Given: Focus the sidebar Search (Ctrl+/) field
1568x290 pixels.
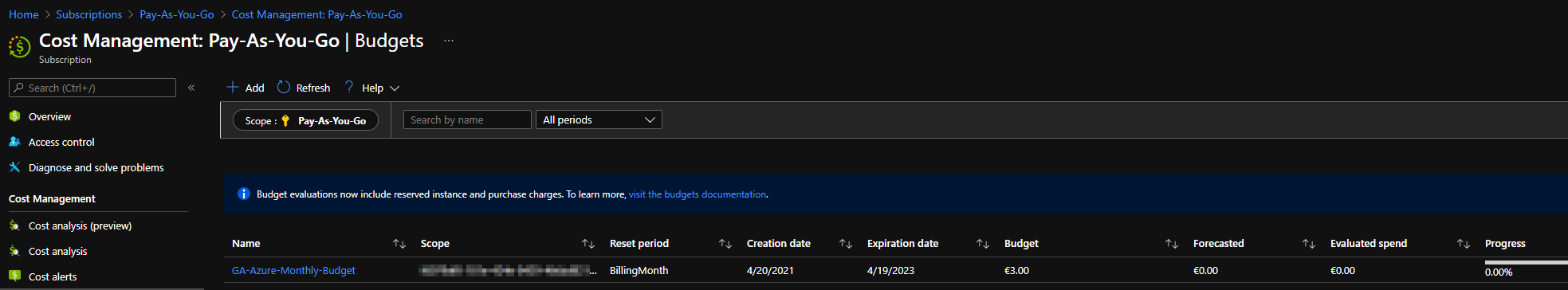Looking at the screenshot, I should 92,88.
